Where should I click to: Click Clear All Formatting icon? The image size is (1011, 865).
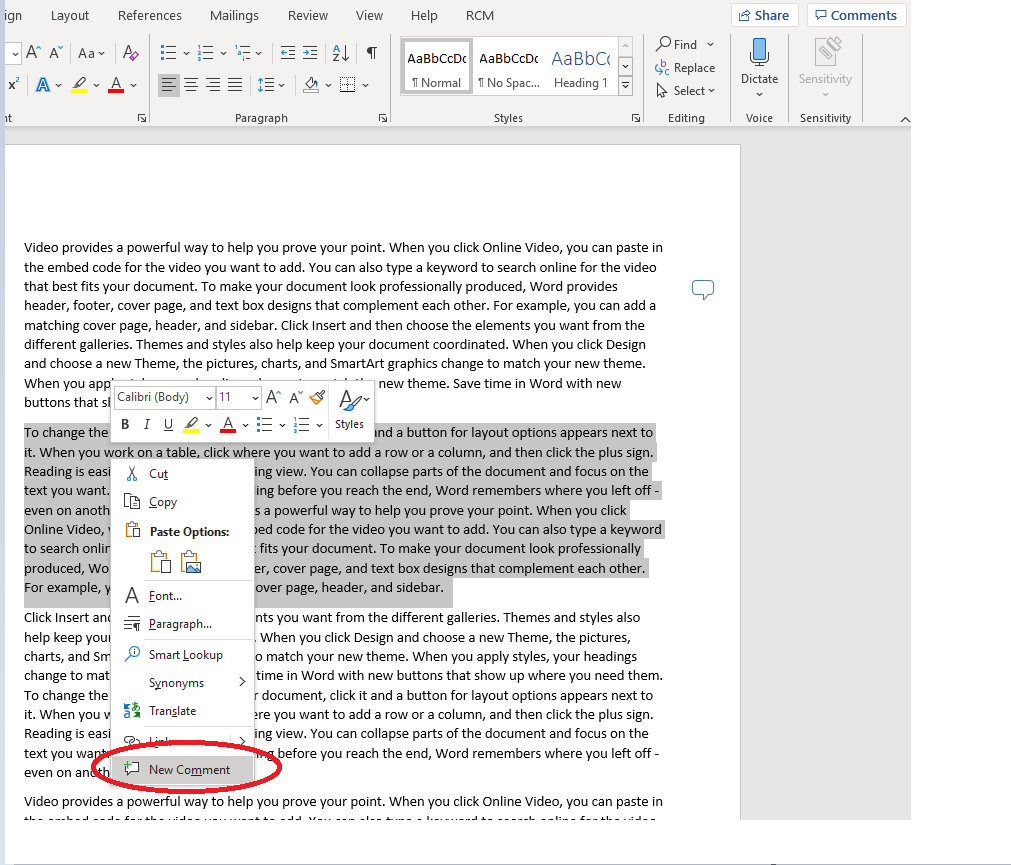(x=130, y=53)
